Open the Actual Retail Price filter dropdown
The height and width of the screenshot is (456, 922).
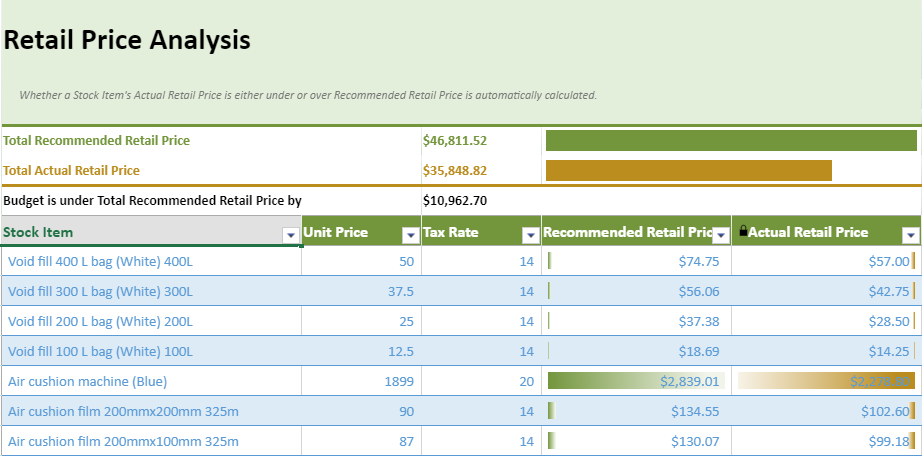(x=910, y=235)
